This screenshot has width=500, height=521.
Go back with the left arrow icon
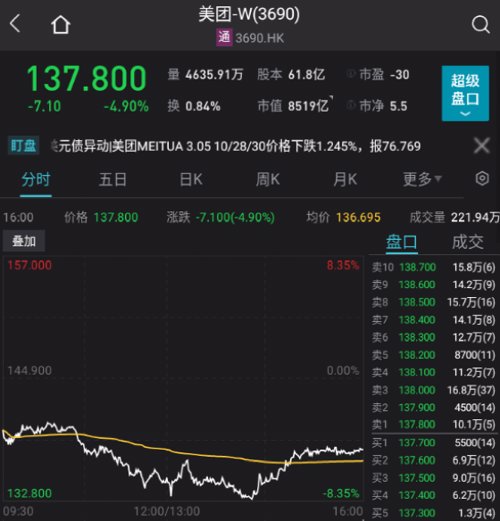15,24
